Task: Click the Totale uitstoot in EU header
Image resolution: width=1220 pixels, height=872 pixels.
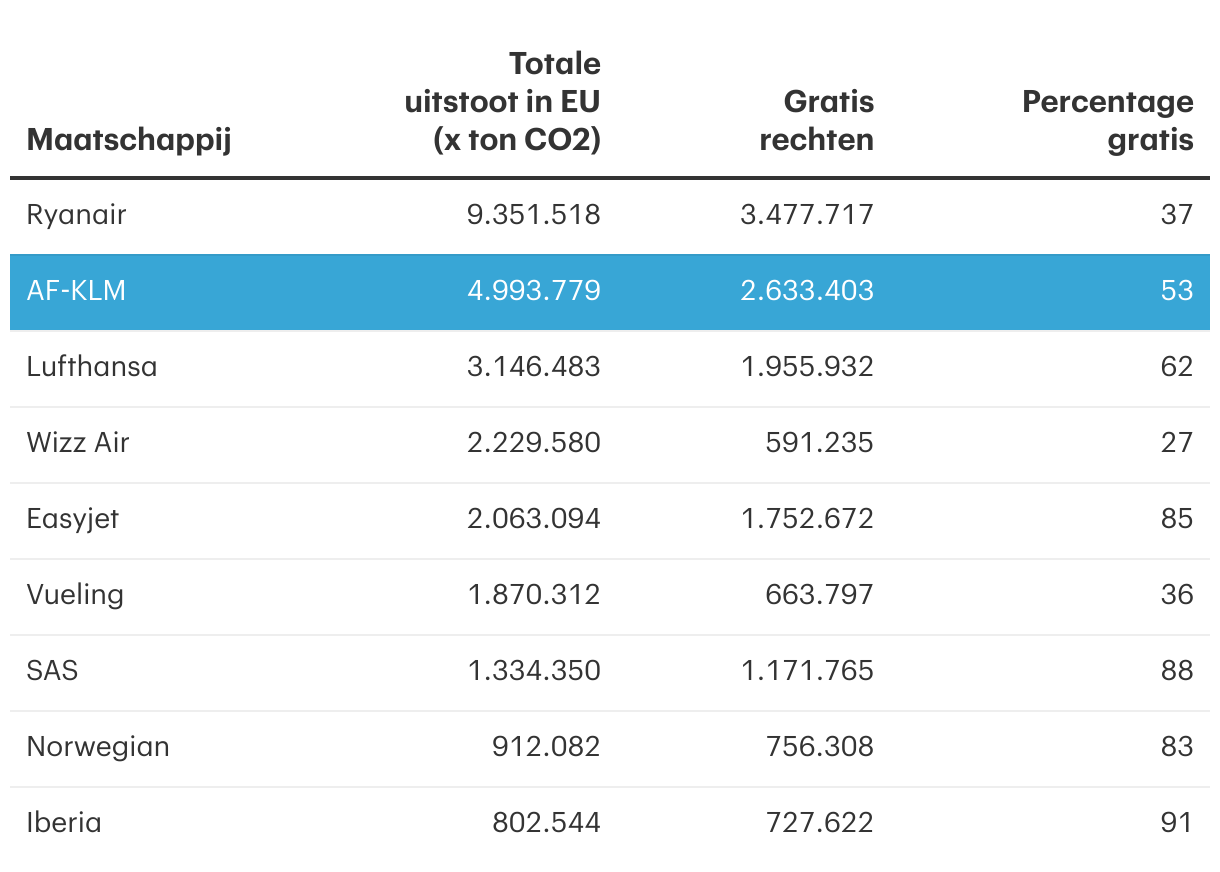Action: pos(516,102)
